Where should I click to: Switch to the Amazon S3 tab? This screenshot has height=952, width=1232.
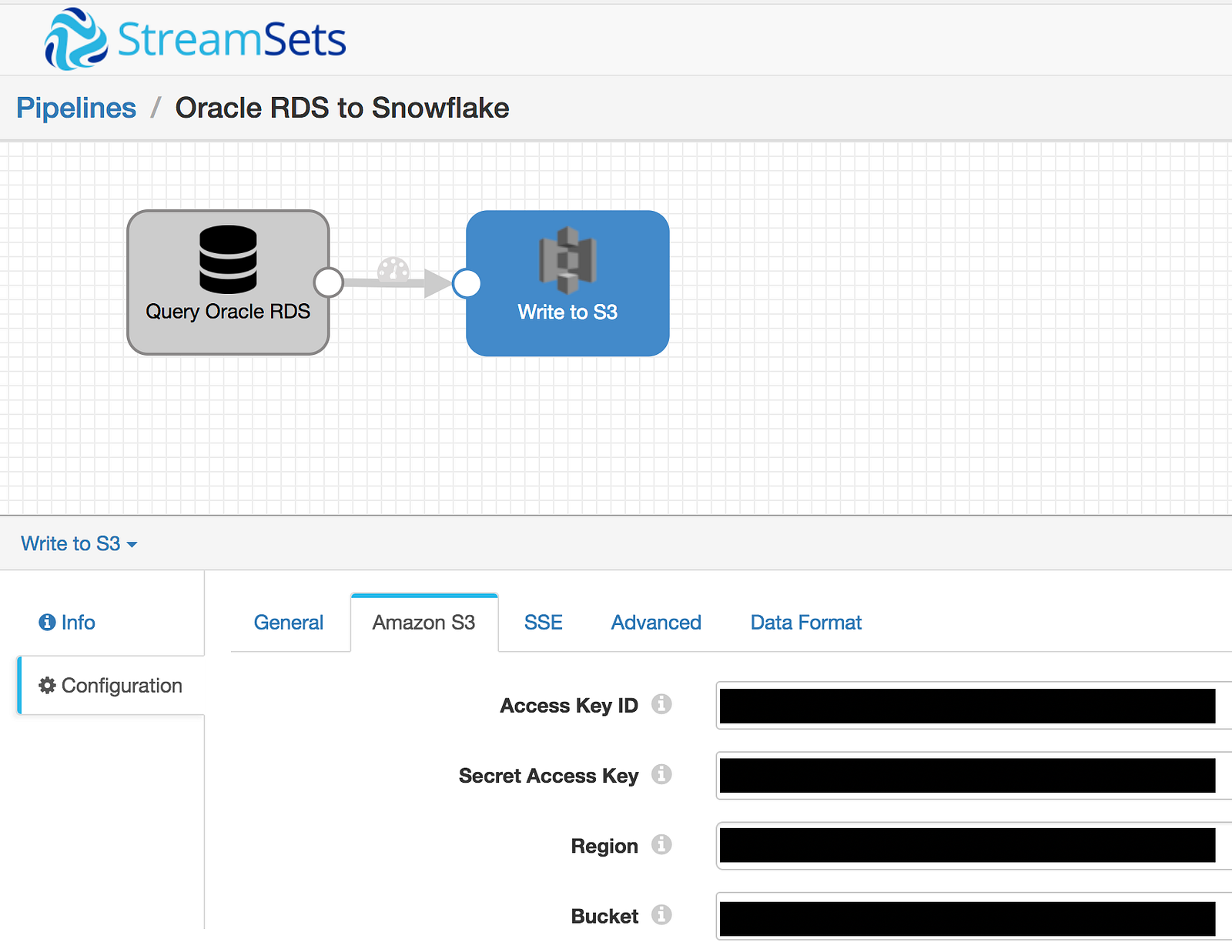424,622
